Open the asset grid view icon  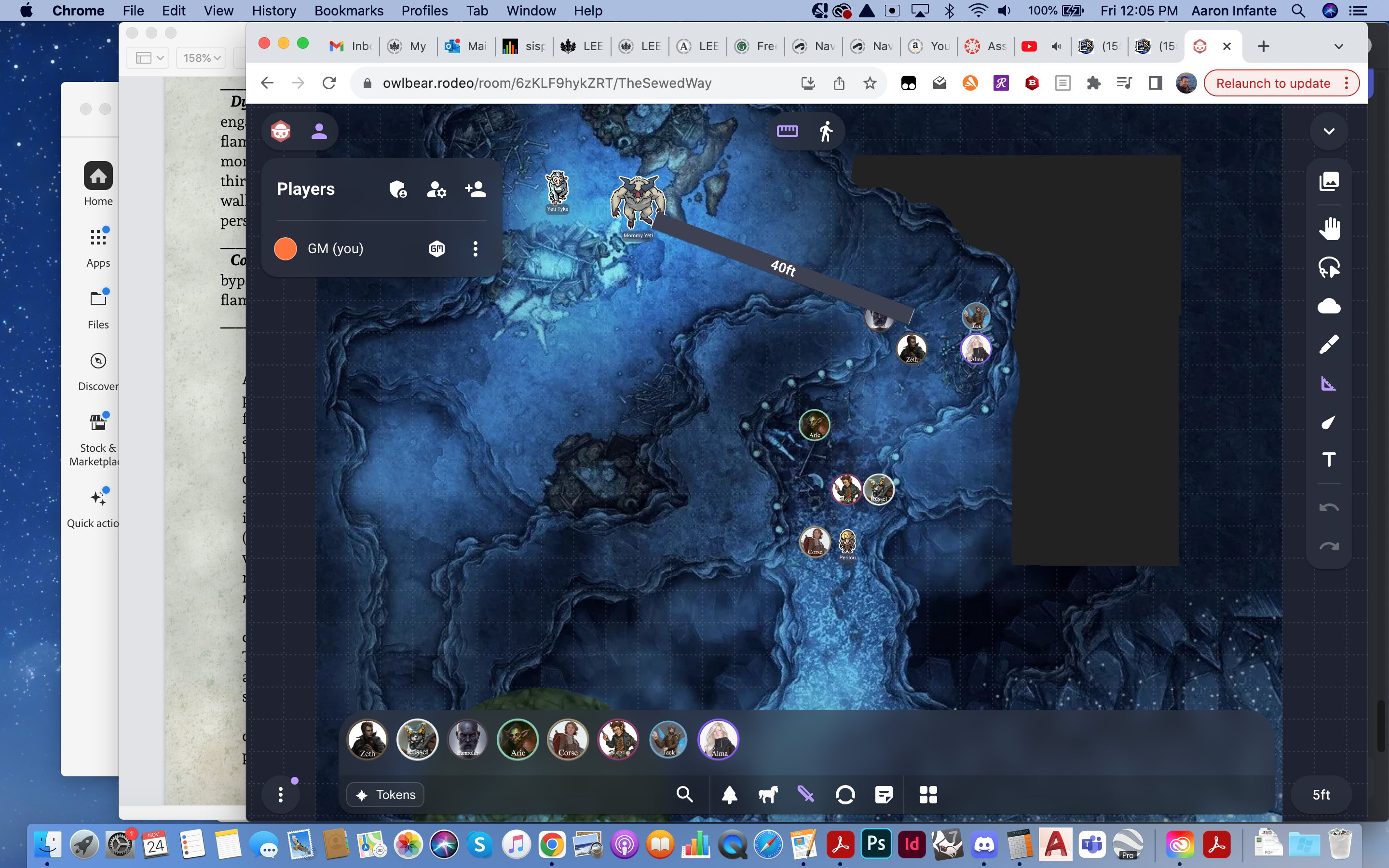click(x=928, y=795)
